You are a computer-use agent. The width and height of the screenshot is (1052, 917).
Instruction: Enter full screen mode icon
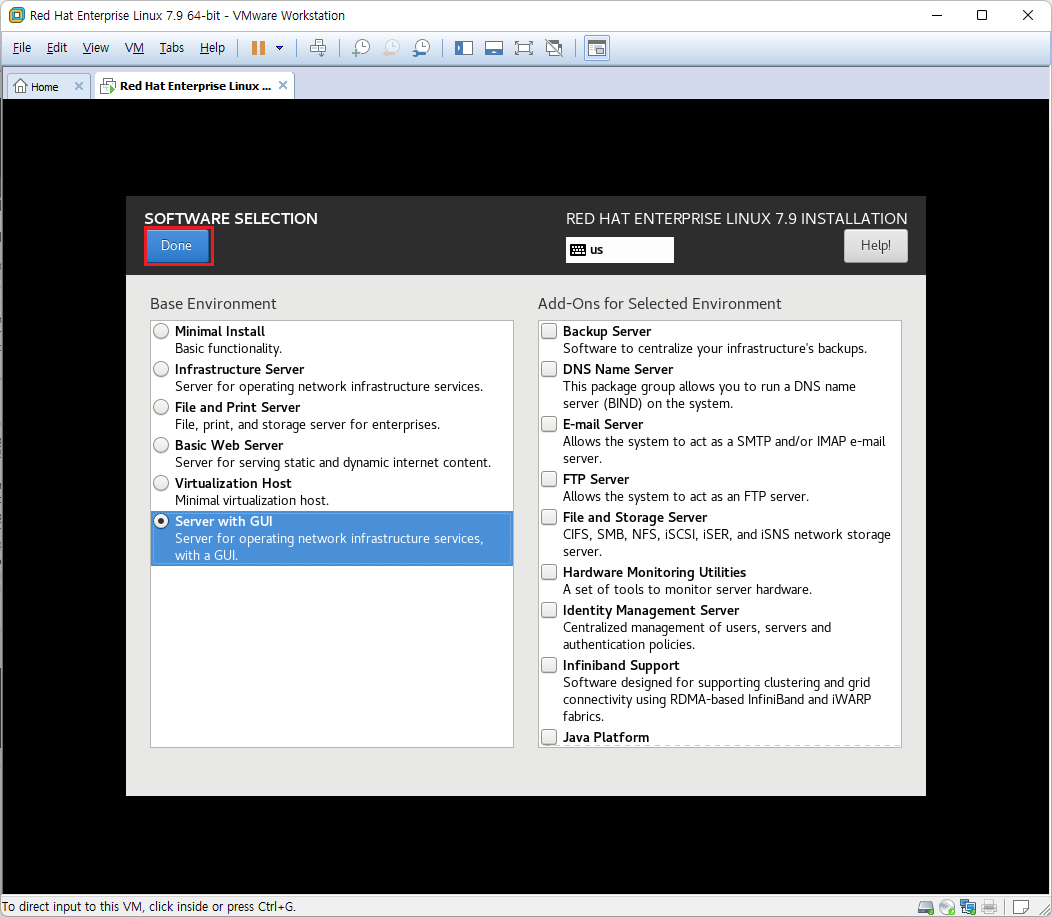coord(523,48)
